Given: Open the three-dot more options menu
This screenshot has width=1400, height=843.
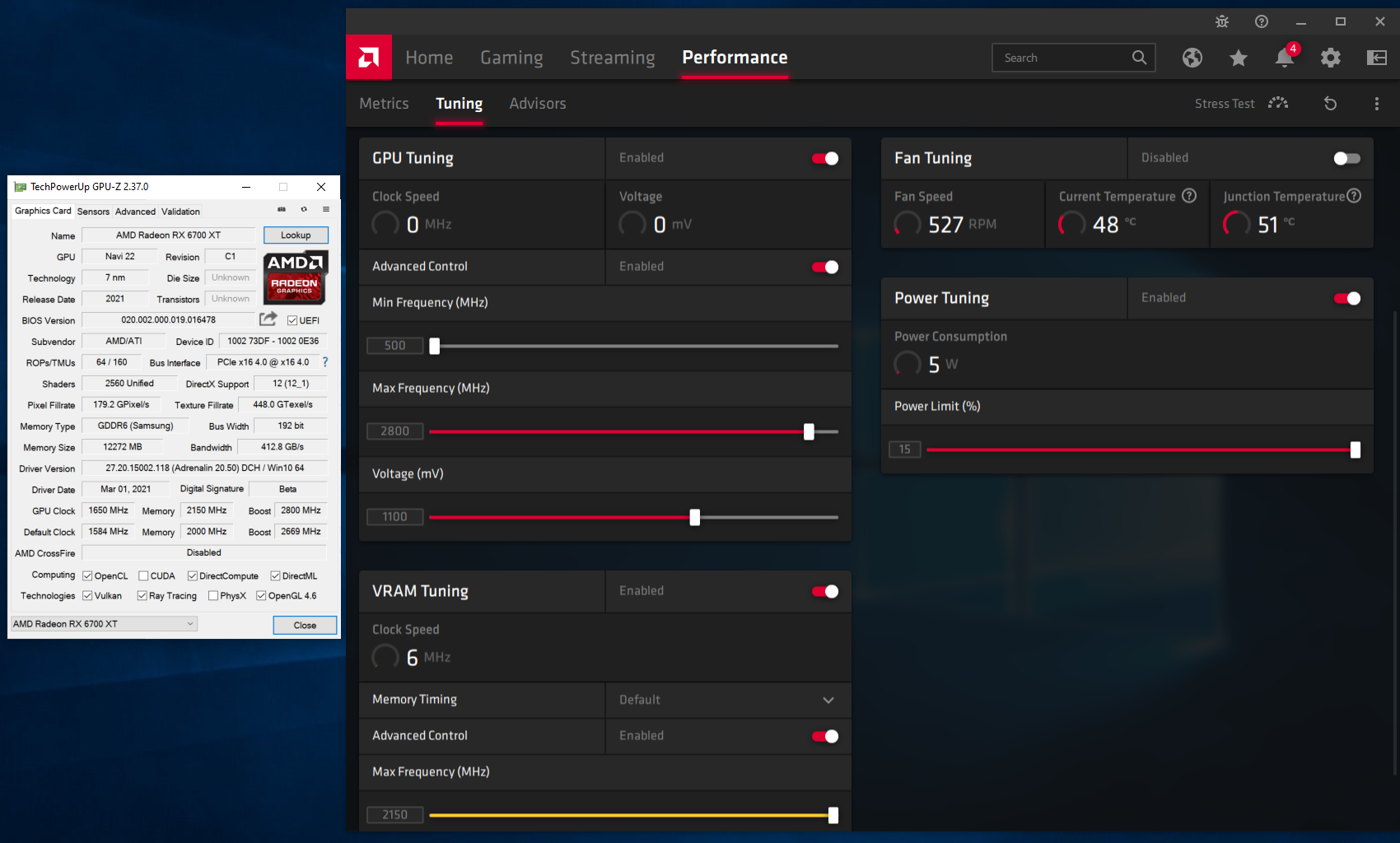Looking at the screenshot, I should tap(1376, 104).
